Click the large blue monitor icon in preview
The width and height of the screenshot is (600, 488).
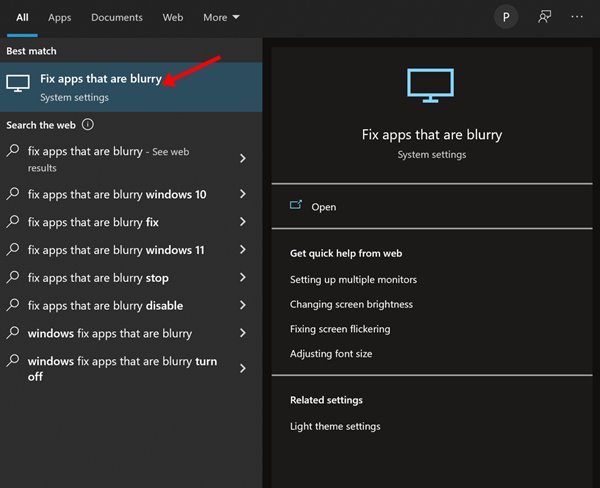pyautogui.click(x=430, y=85)
